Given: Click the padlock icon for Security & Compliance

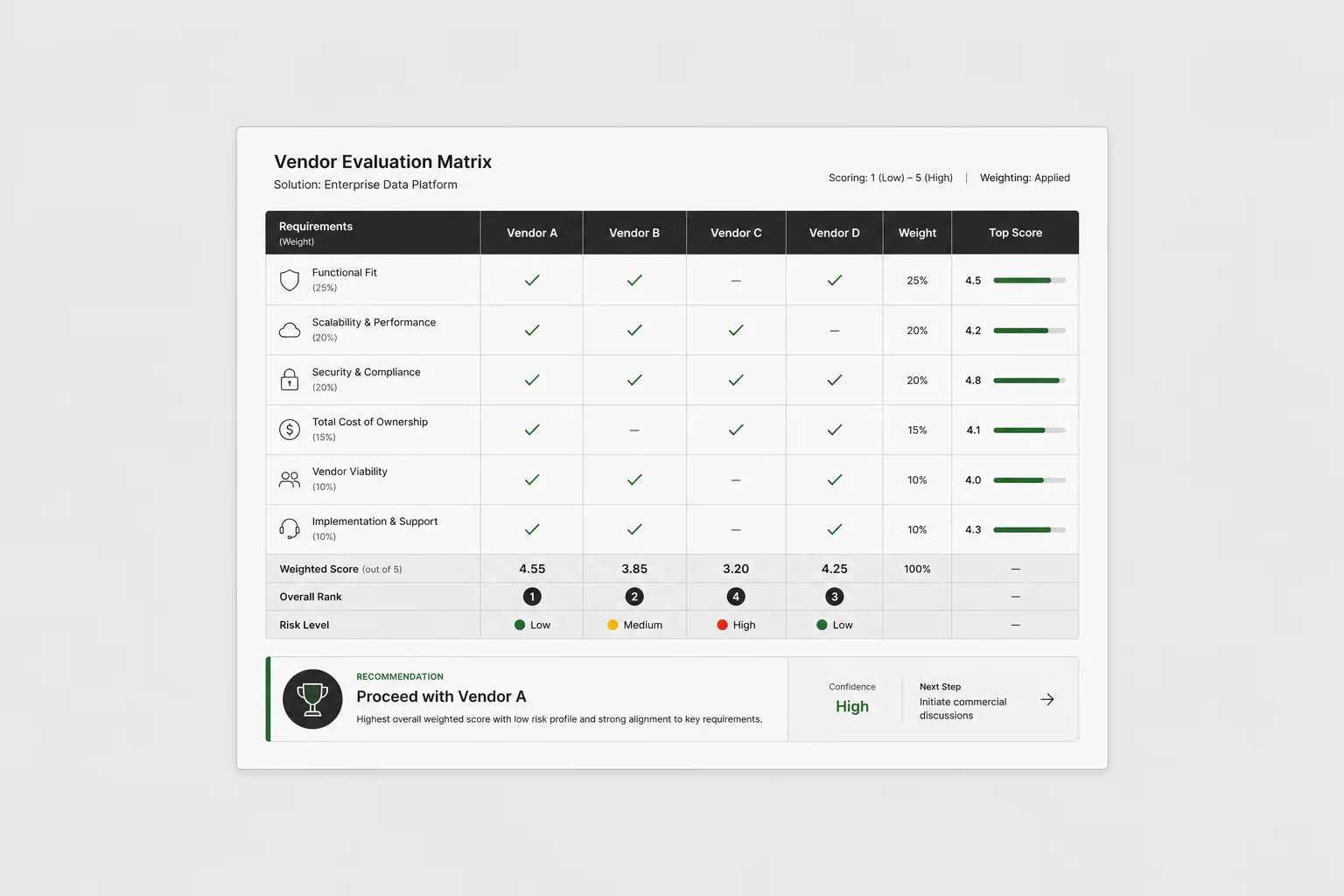Looking at the screenshot, I should (x=290, y=380).
